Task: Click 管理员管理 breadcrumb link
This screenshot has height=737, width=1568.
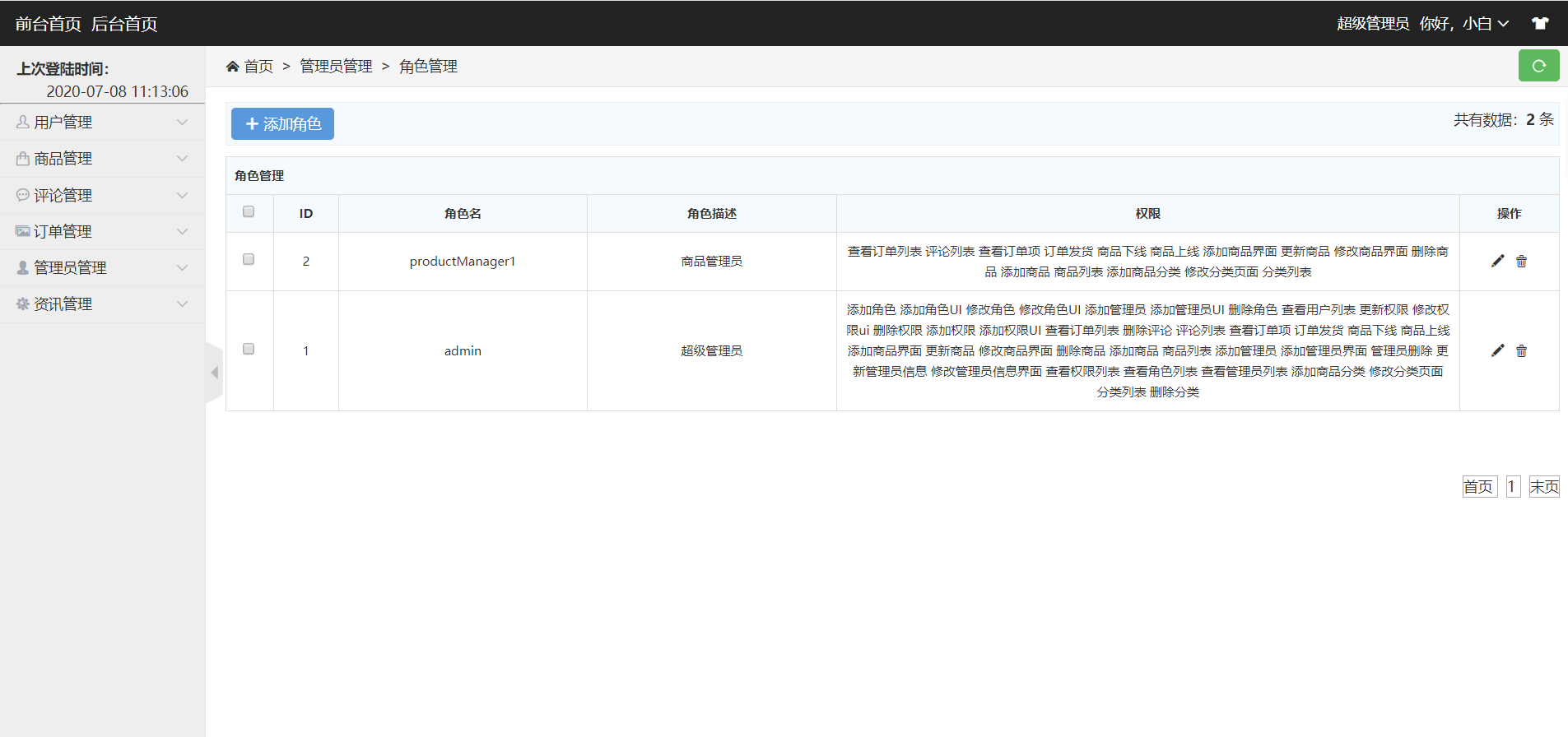Action: [336, 67]
